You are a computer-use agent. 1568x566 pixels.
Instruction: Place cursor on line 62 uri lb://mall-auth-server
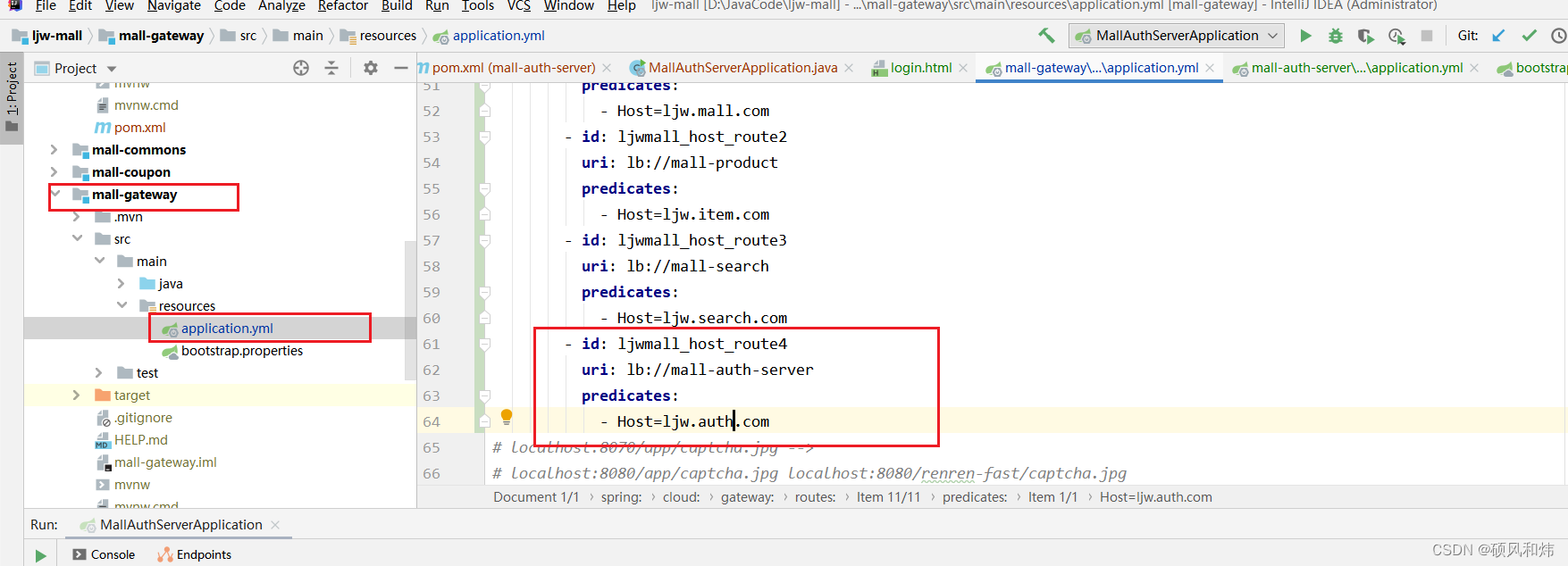point(697,370)
